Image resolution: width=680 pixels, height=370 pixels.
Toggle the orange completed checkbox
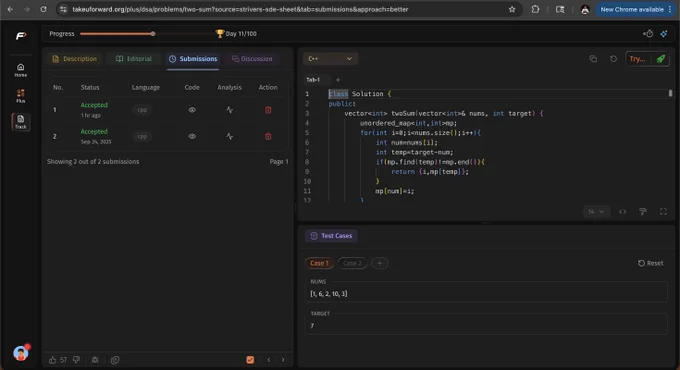250,360
